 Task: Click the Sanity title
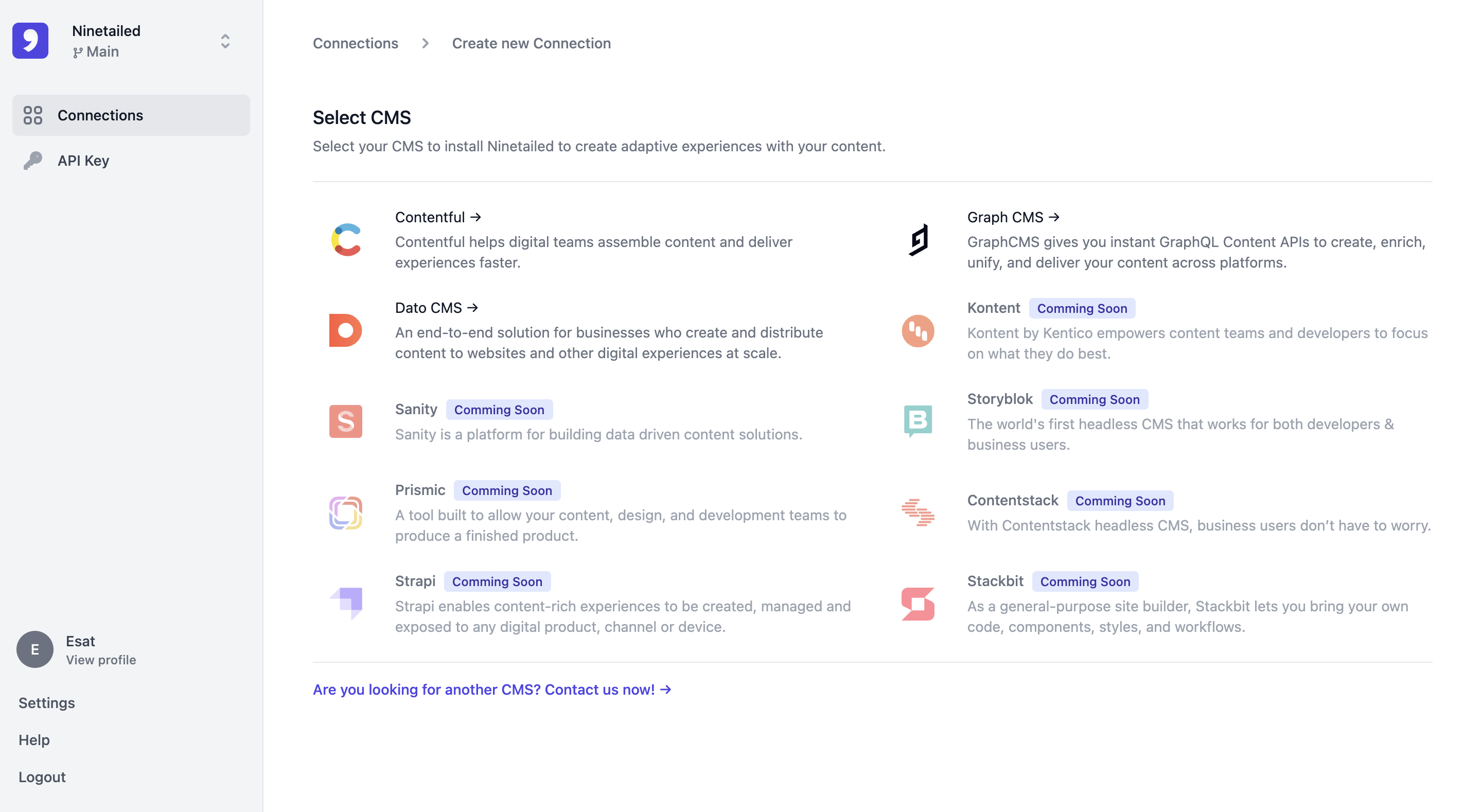click(416, 409)
